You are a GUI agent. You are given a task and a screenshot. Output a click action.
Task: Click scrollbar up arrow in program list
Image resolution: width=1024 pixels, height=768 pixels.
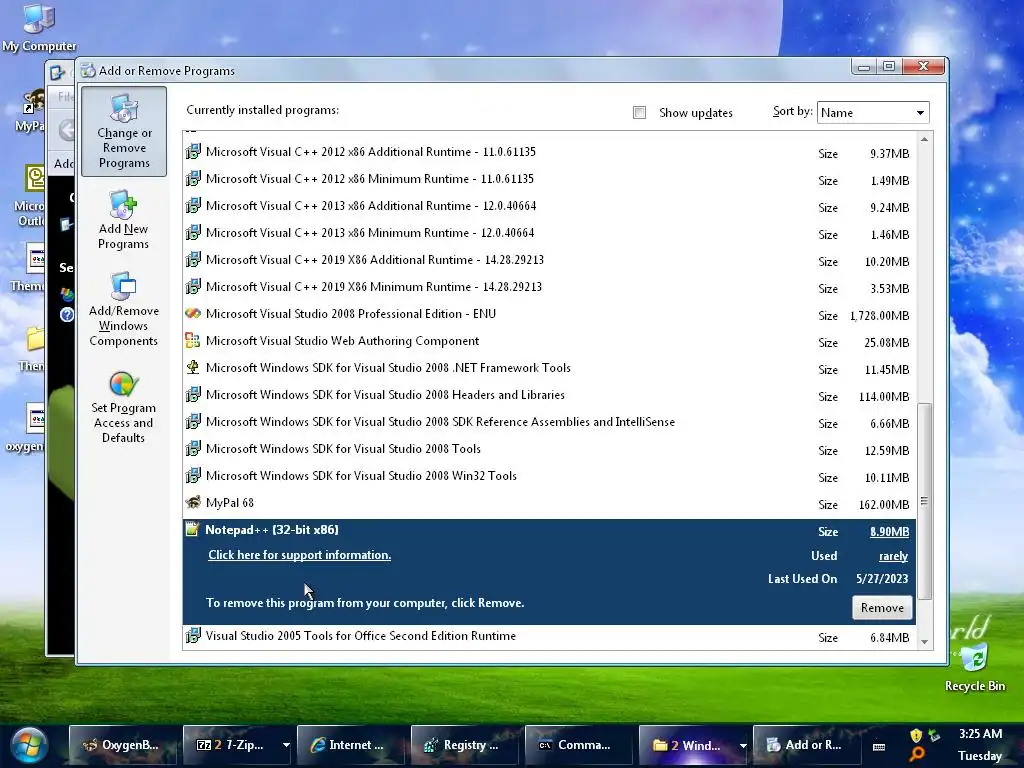(924, 139)
